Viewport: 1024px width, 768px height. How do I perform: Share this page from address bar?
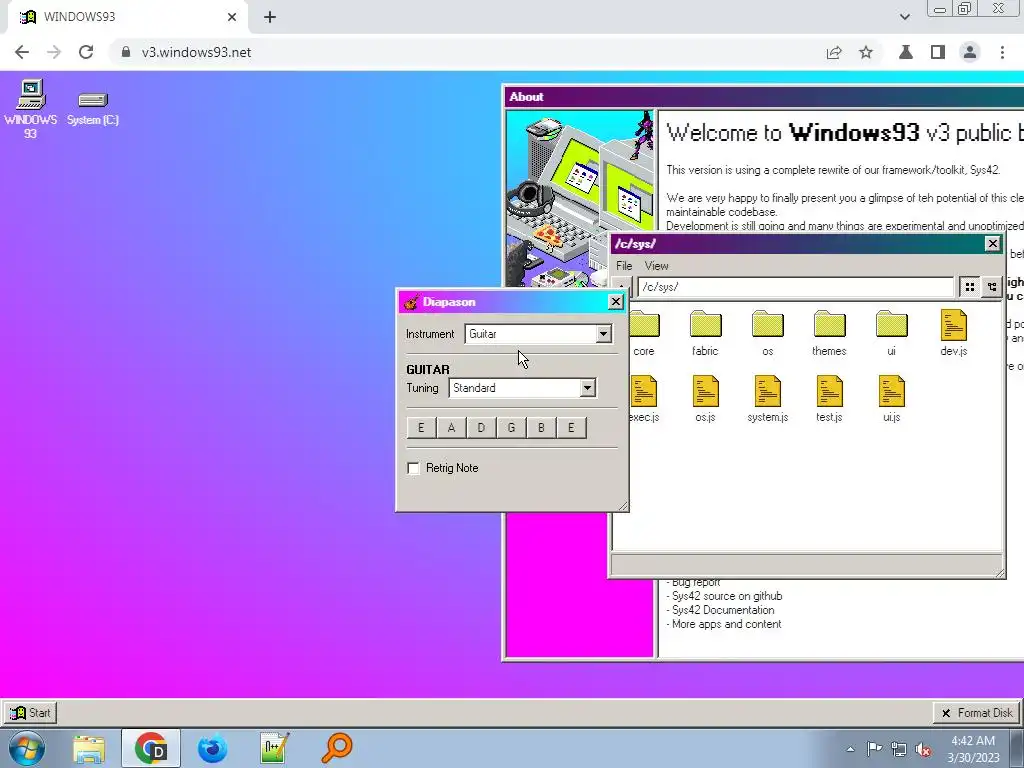click(x=834, y=52)
